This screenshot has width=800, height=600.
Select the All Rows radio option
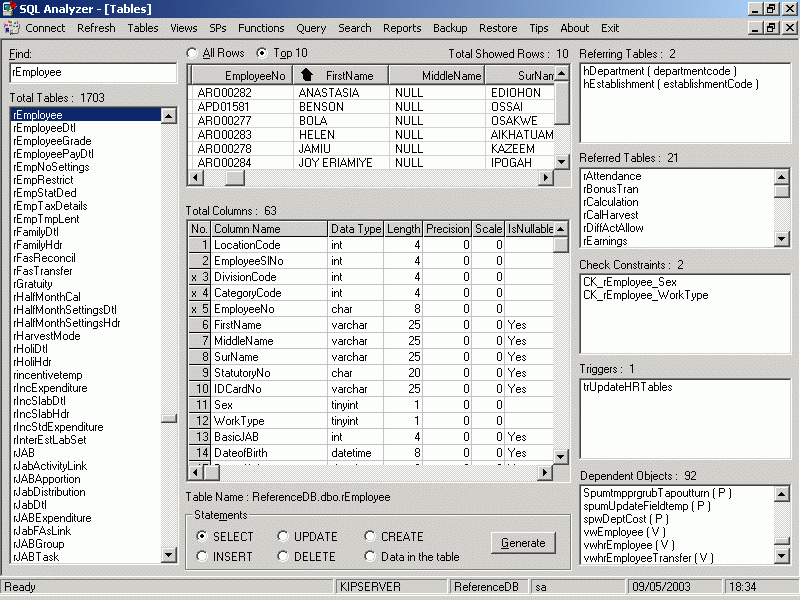tap(193, 53)
